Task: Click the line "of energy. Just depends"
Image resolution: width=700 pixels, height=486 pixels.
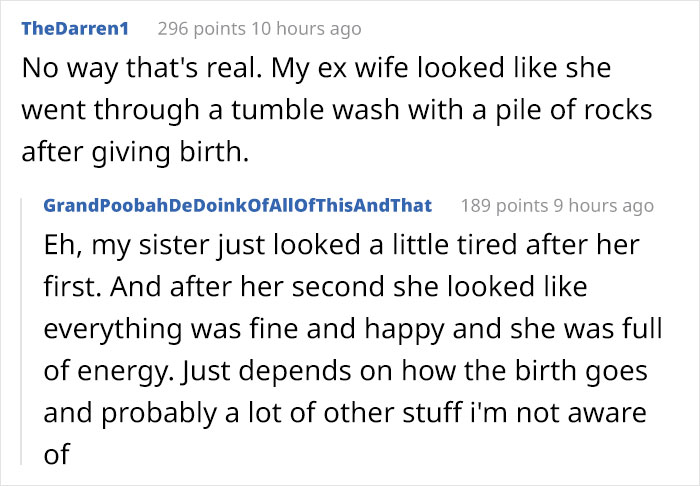Action: (x=345, y=370)
